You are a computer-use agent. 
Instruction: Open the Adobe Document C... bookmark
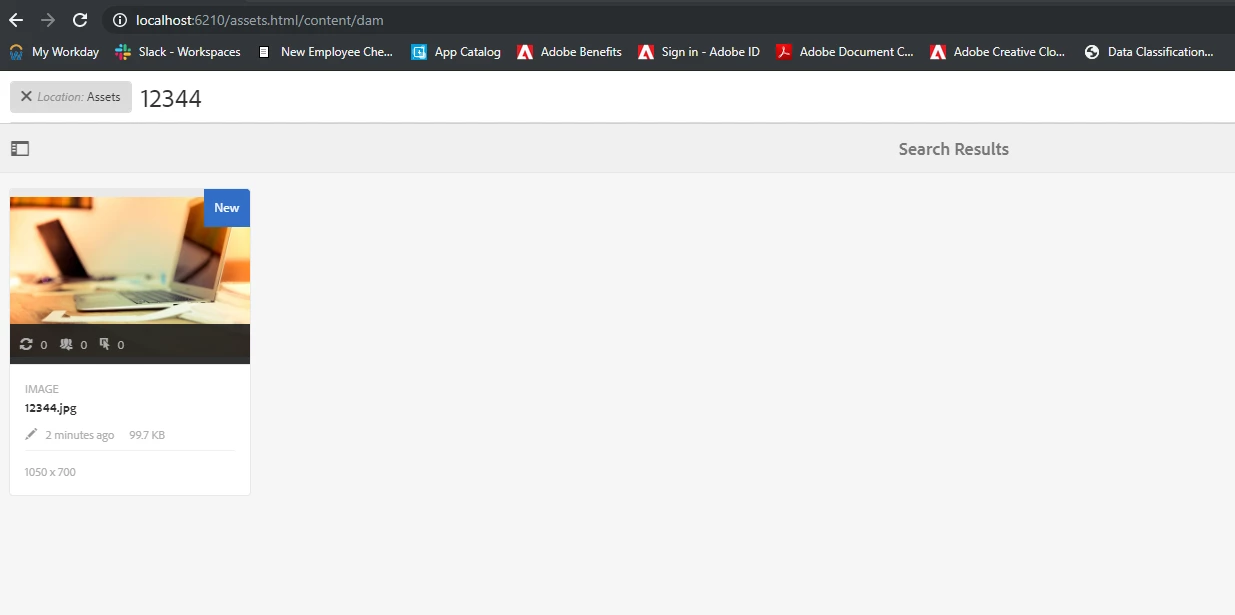pyautogui.click(x=845, y=52)
